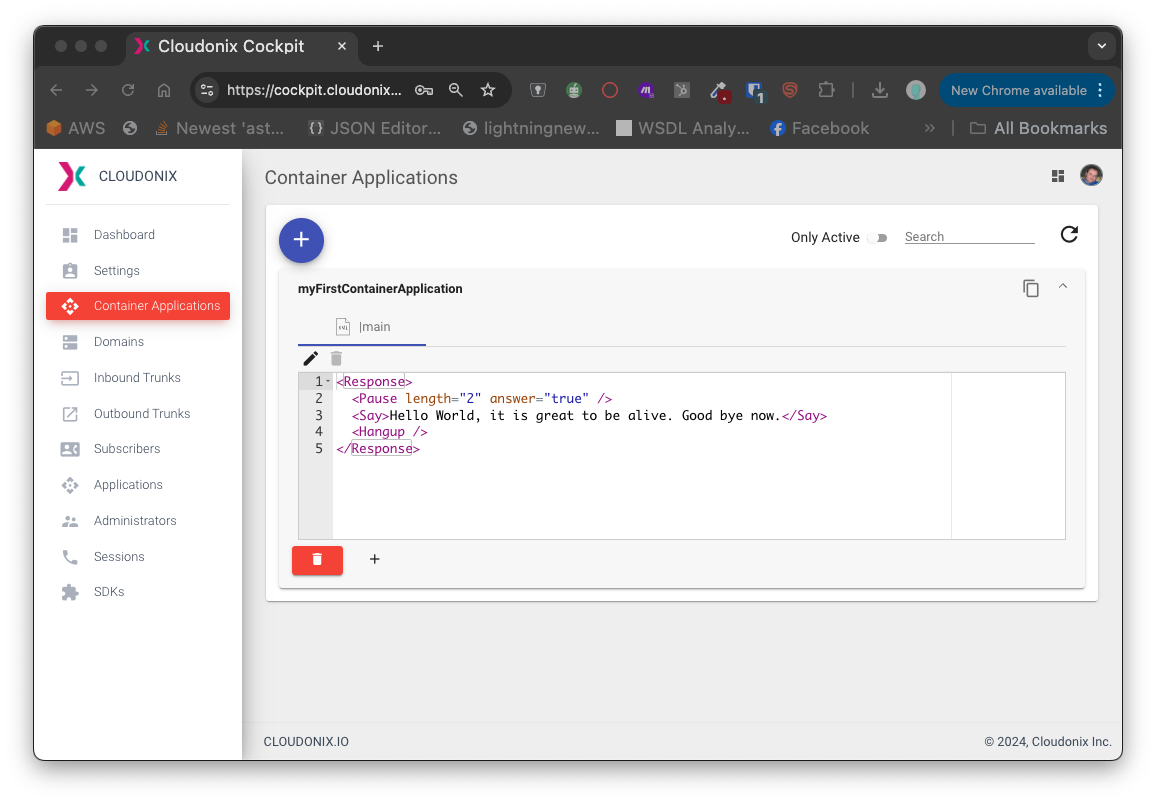Expand hidden bookmarks chevron in bookmarks bar

[929, 128]
